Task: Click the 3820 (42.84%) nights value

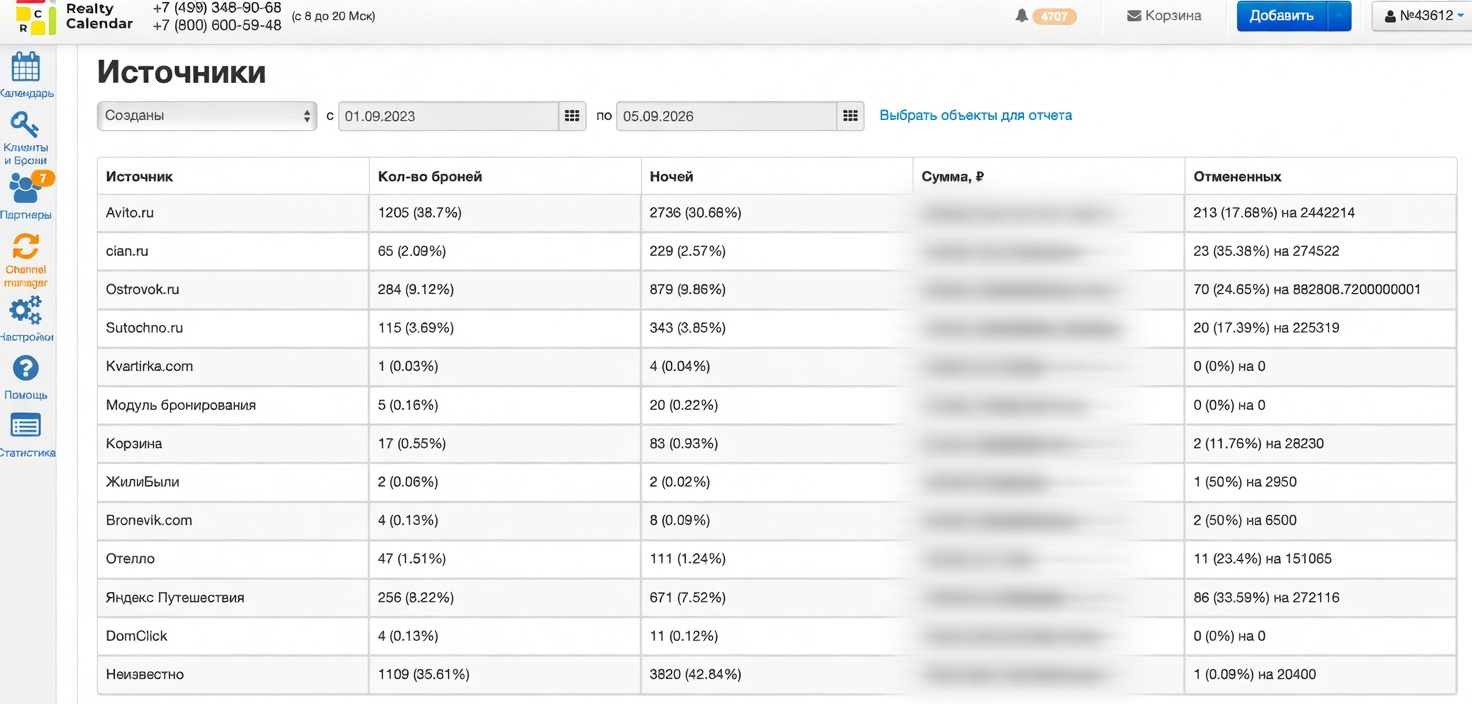Action: [696, 674]
